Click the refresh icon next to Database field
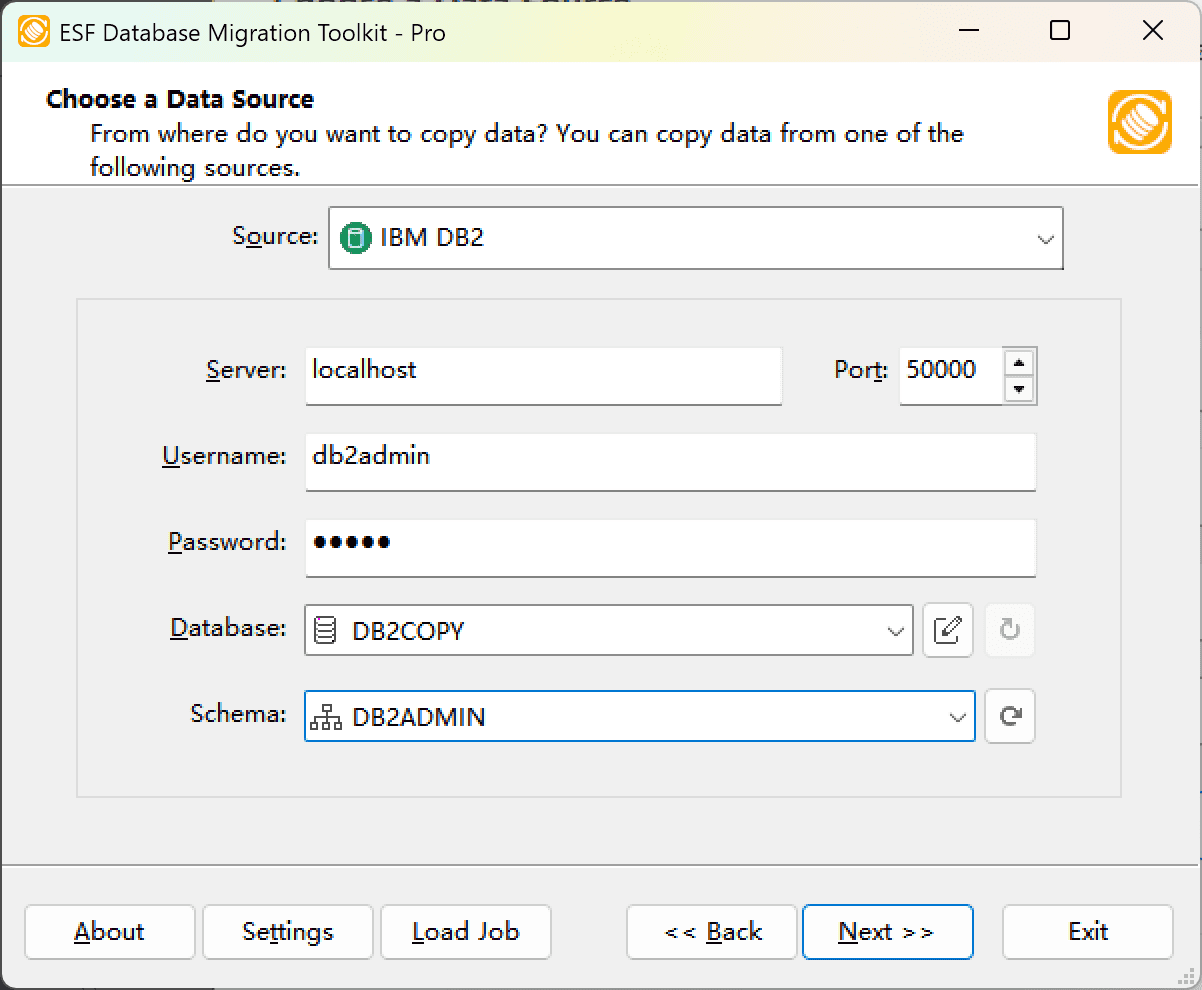The image size is (1202, 990). 1009,630
